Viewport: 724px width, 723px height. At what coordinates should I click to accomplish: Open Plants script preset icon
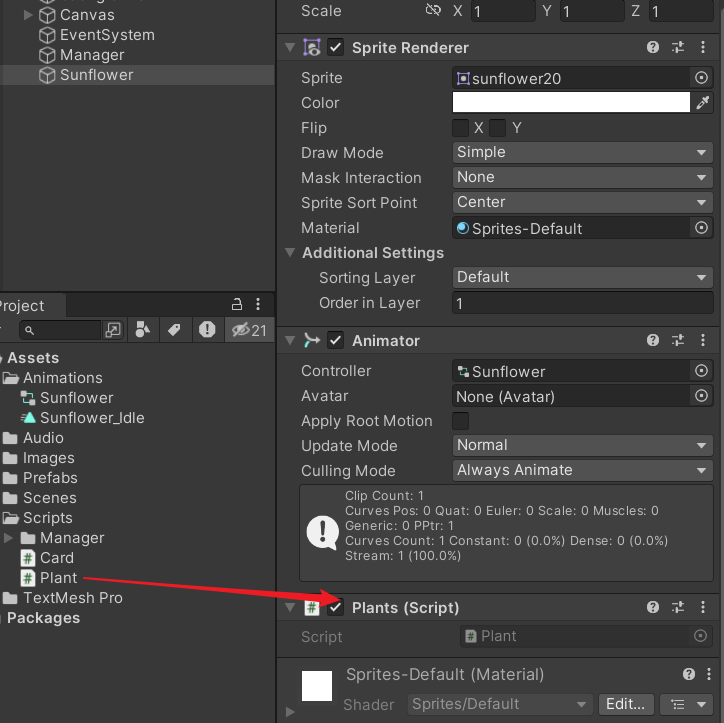pyautogui.click(x=678, y=607)
